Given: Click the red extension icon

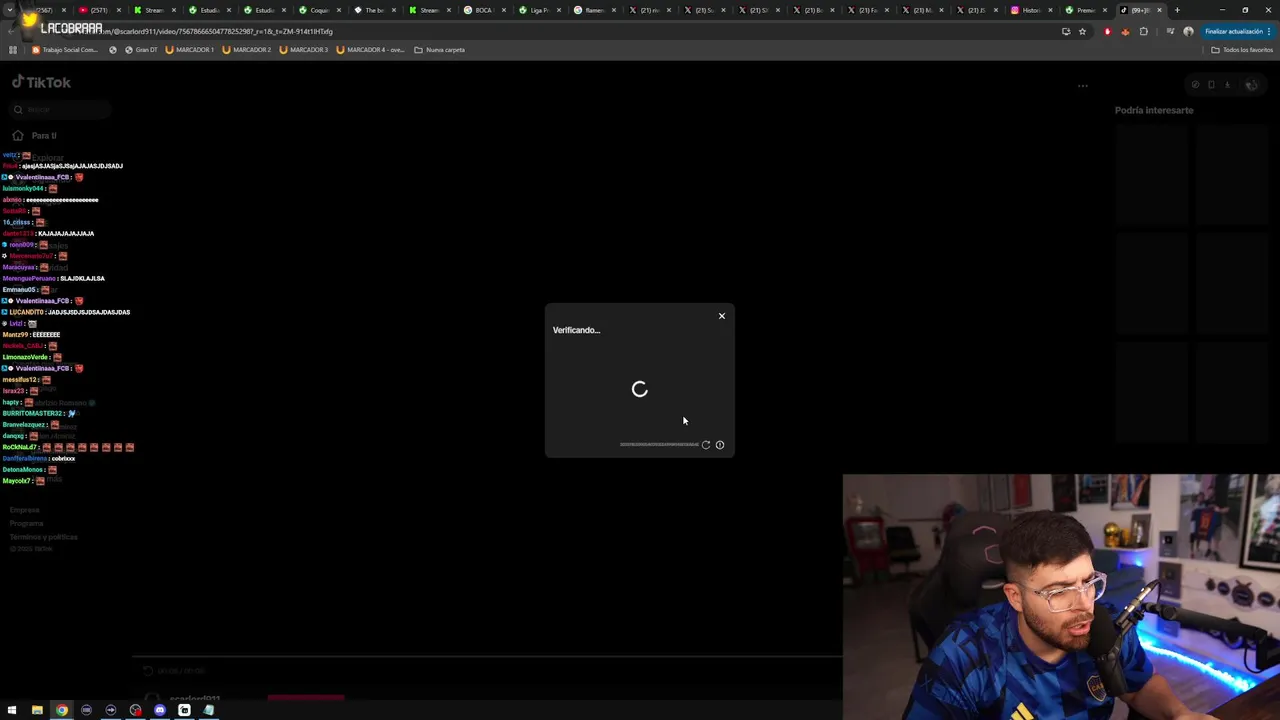Looking at the screenshot, I should point(1107,31).
